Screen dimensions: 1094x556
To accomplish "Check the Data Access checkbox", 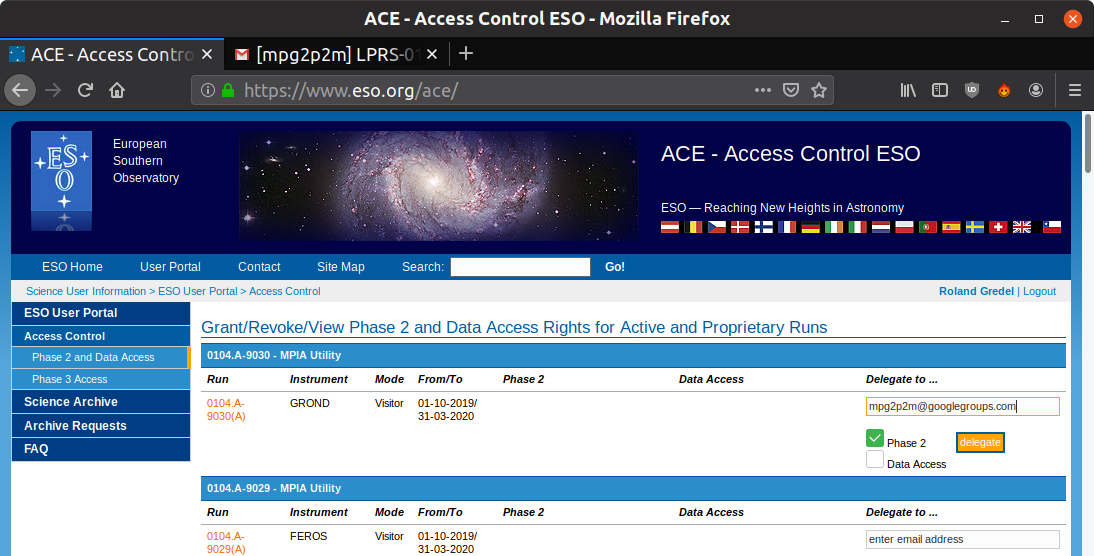I will click(x=875, y=459).
